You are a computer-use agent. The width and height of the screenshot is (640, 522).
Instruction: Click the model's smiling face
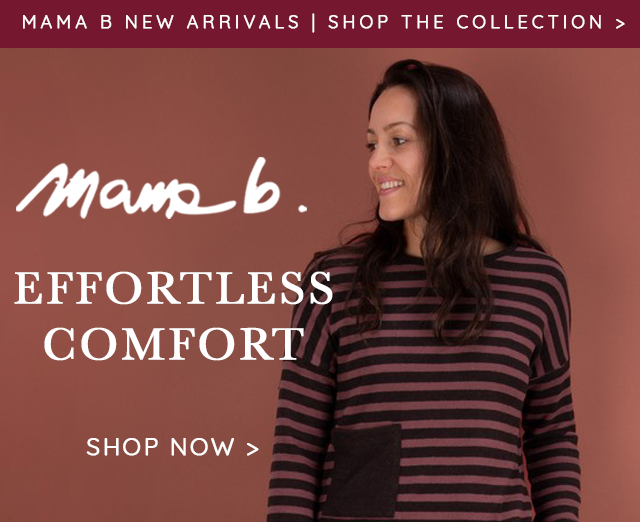tap(391, 159)
